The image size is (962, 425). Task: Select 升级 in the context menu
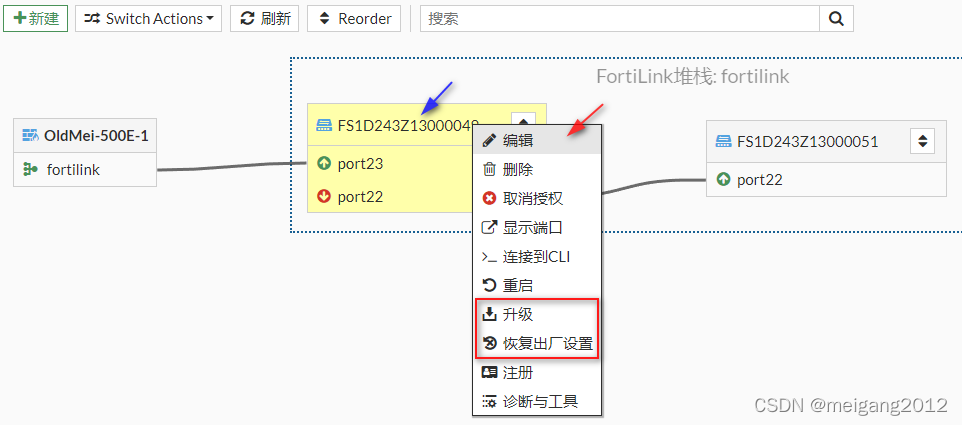point(537,315)
